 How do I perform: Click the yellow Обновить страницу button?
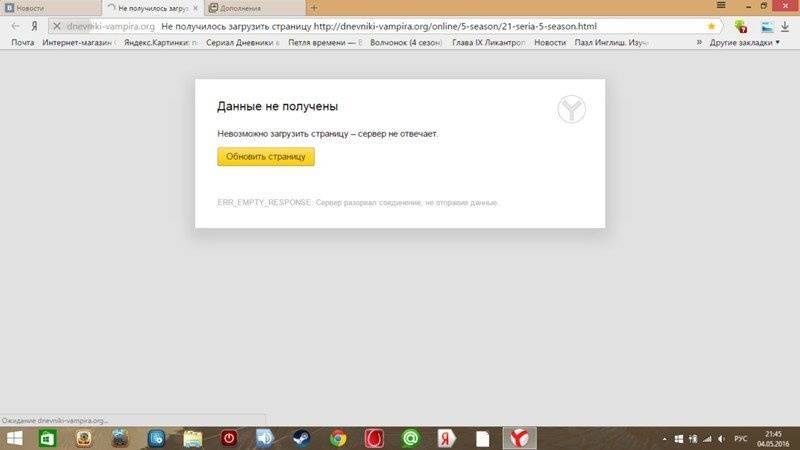pos(266,157)
